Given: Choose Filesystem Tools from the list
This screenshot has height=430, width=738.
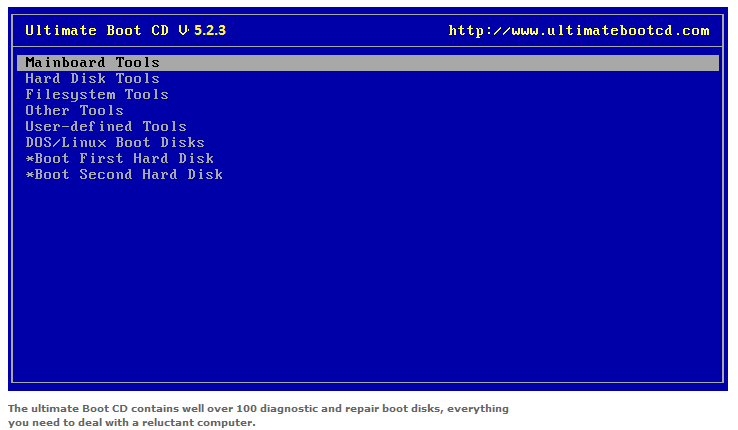Looking at the screenshot, I should pyautogui.click(x=96, y=95).
